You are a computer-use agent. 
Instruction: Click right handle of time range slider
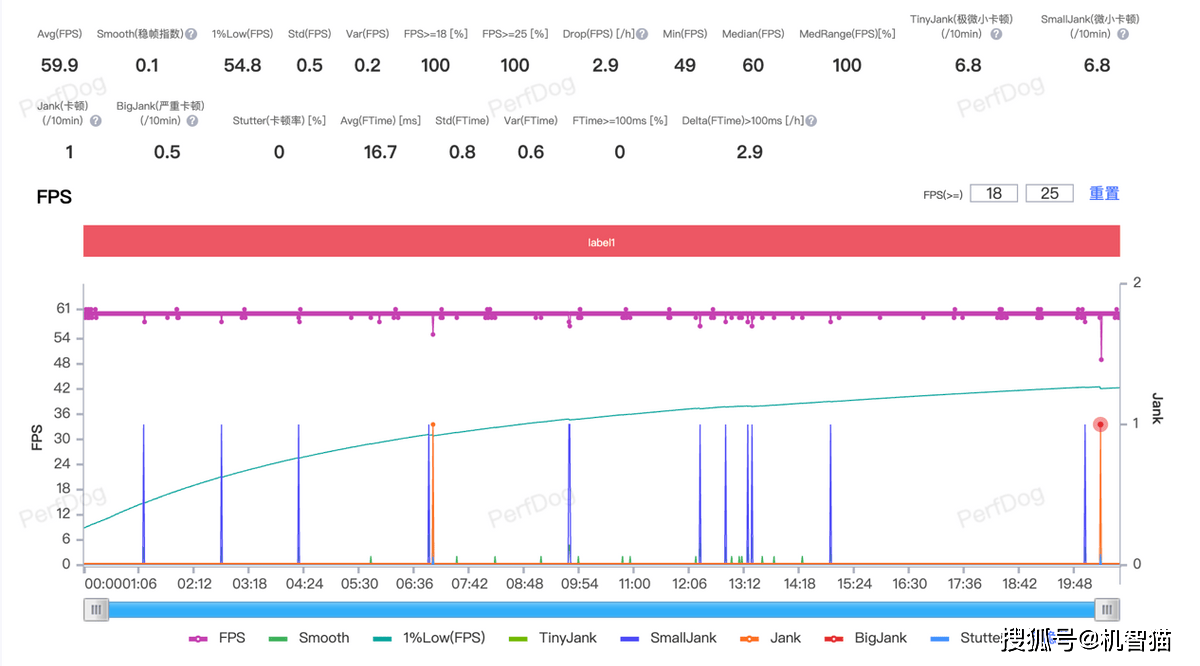tap(1106, 609)
